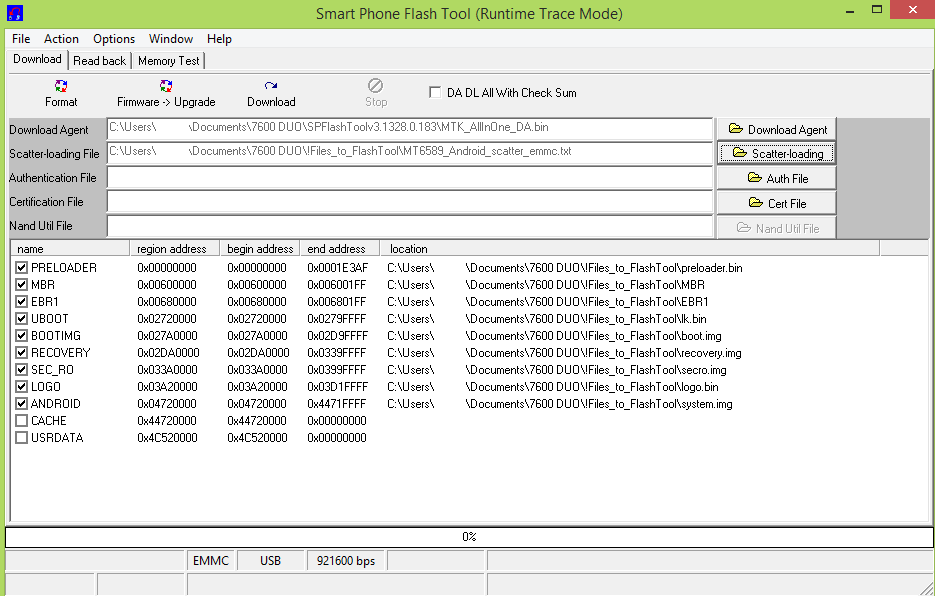The height and width of the screenshot is (596, 935).
Task: Click the Format toolbar icon
Action: point(61,88)
